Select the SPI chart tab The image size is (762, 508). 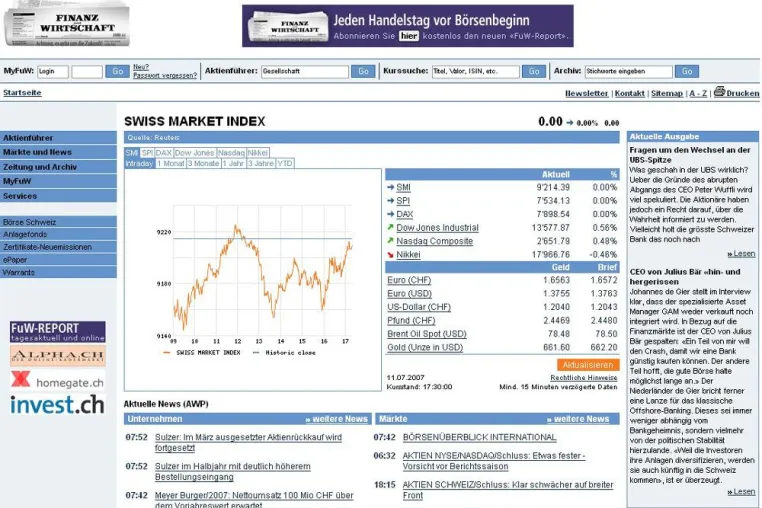(x=147, y=153)
